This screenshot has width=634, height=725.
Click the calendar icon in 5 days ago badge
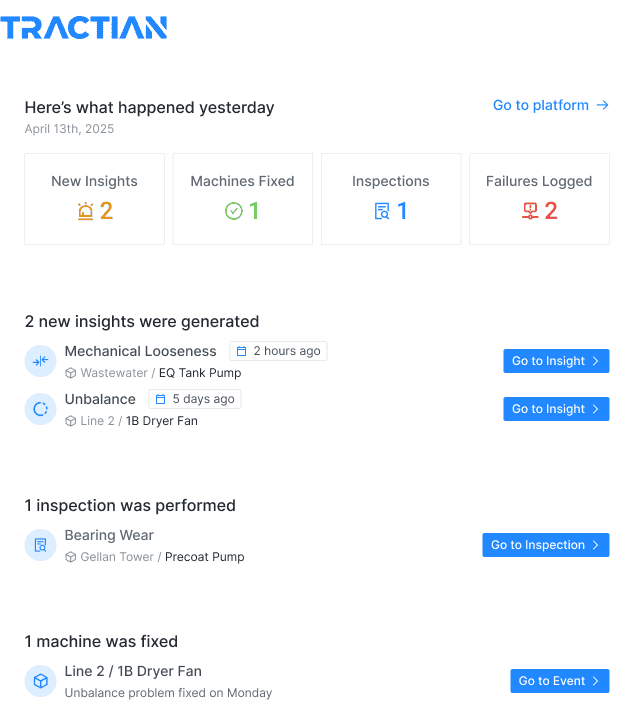coord(160,399)
